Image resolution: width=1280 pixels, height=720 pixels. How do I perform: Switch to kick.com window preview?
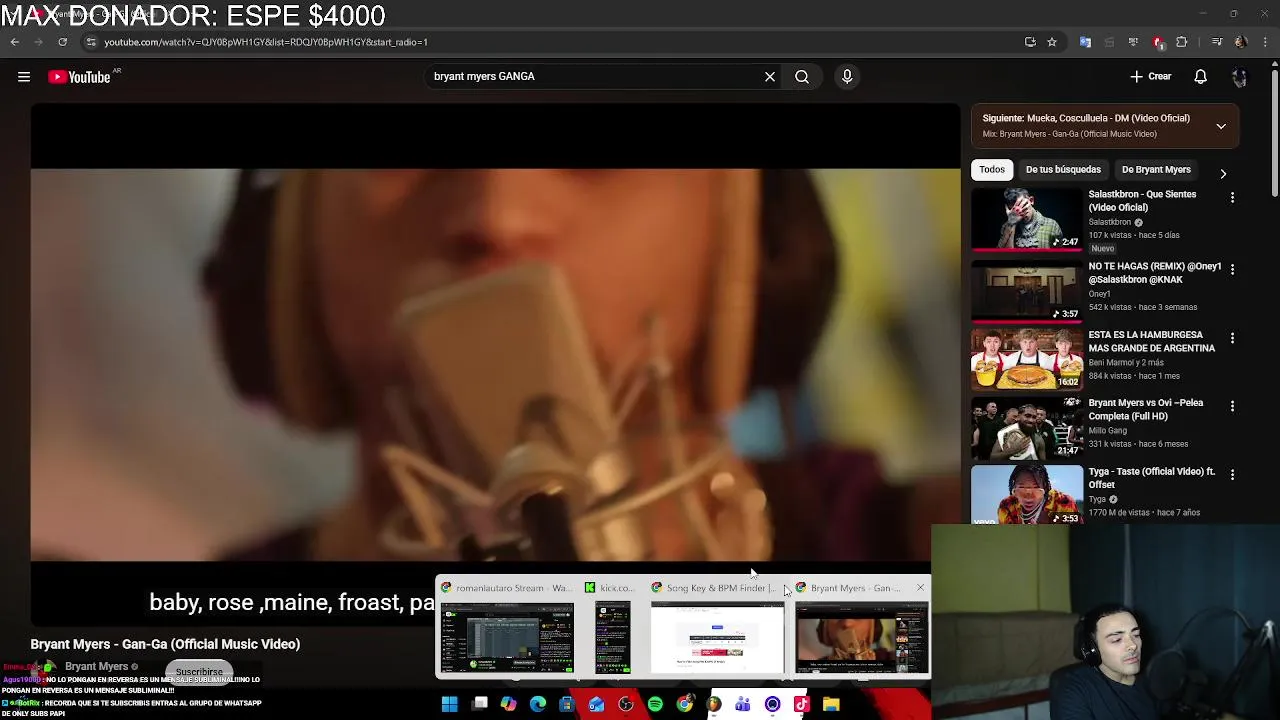(x=612, y=628)
